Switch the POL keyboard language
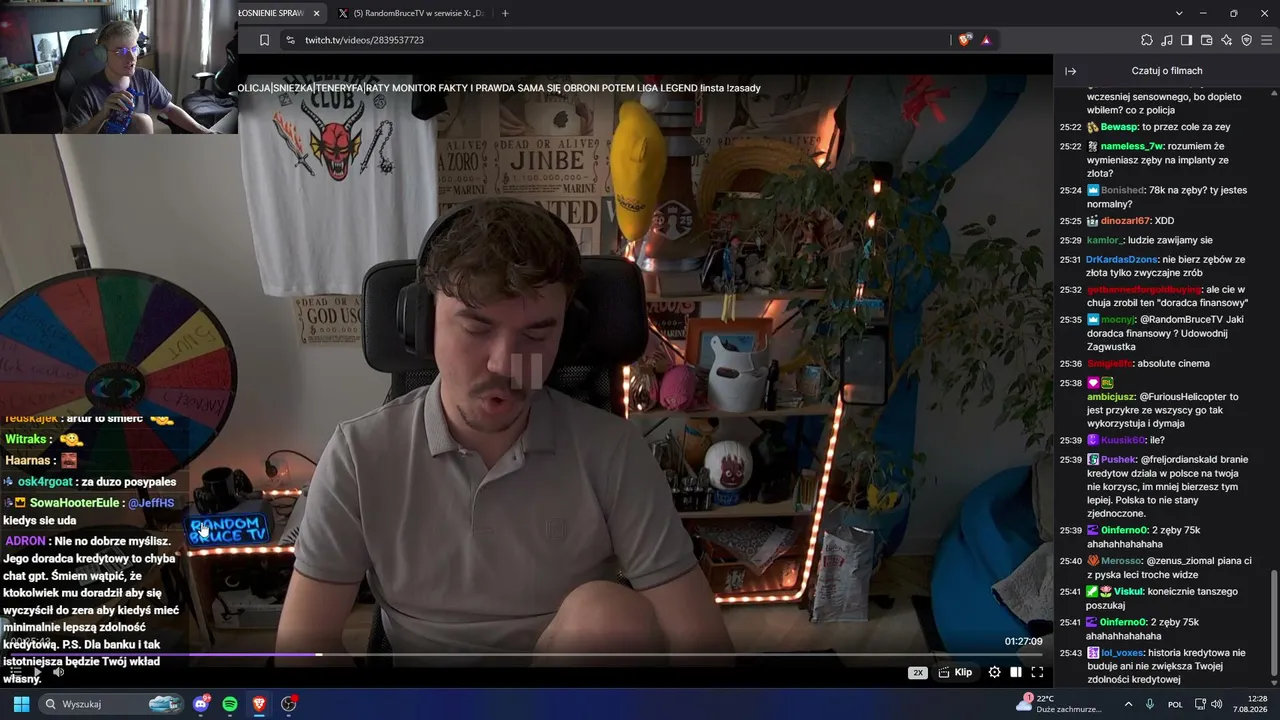 [x=1175, y=704]
